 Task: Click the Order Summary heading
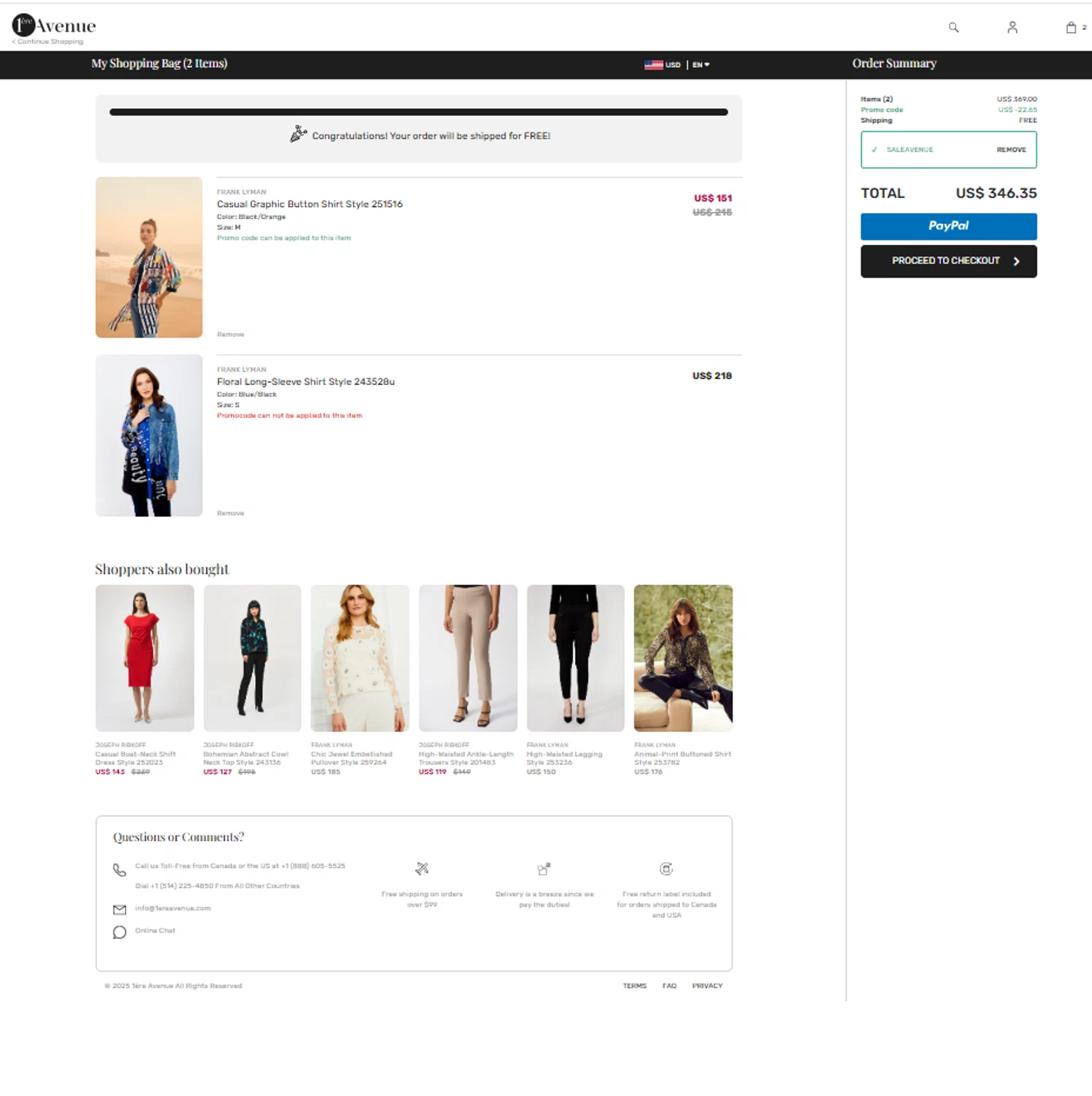coord(894,64)
